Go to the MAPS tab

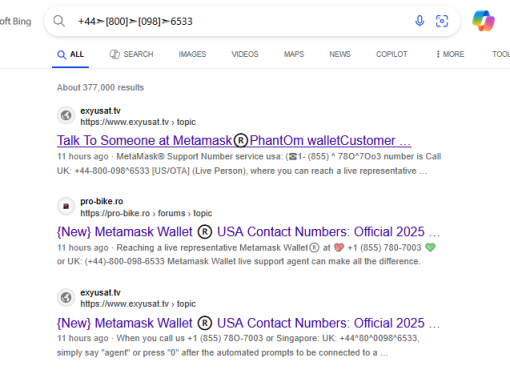tap(294, 54)
